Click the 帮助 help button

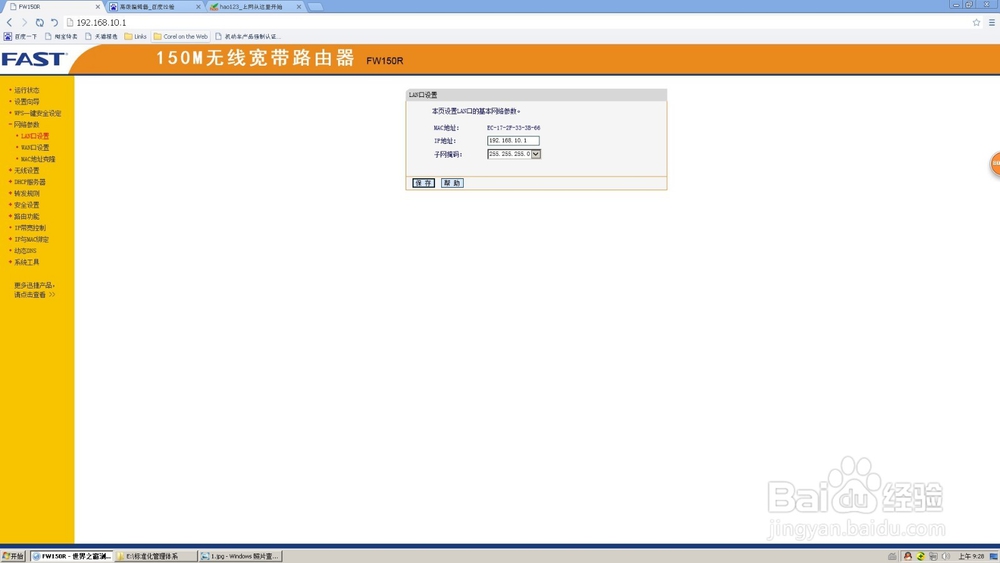coord(452,183)
